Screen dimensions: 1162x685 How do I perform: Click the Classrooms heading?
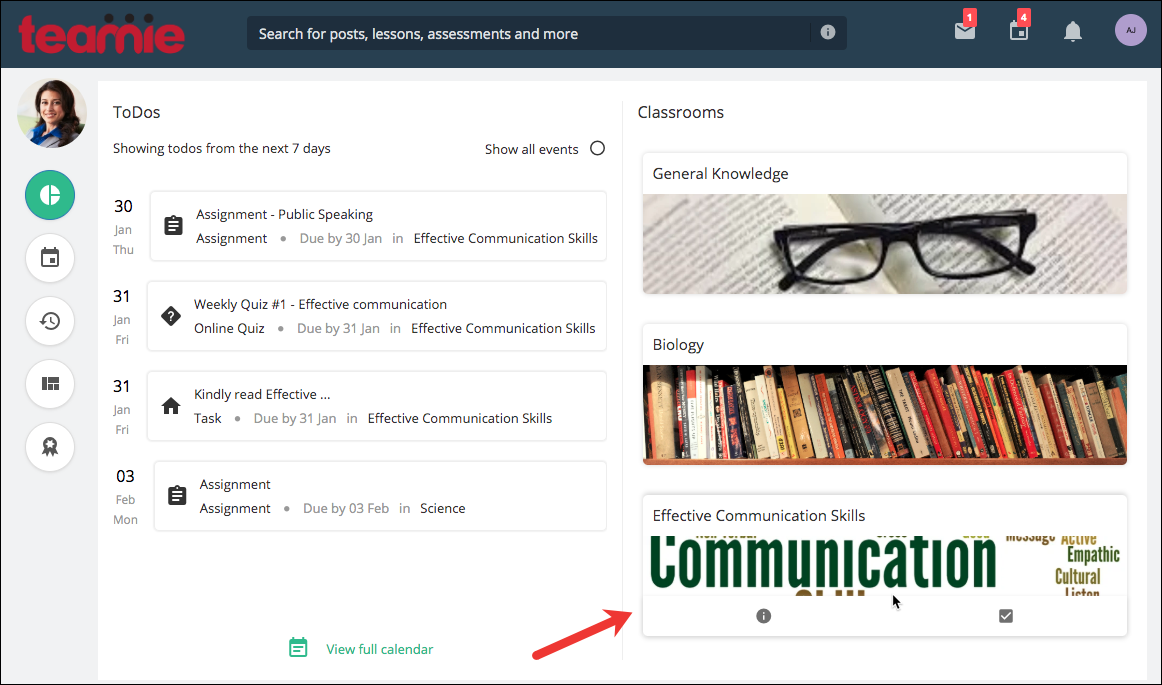(681, 112)
